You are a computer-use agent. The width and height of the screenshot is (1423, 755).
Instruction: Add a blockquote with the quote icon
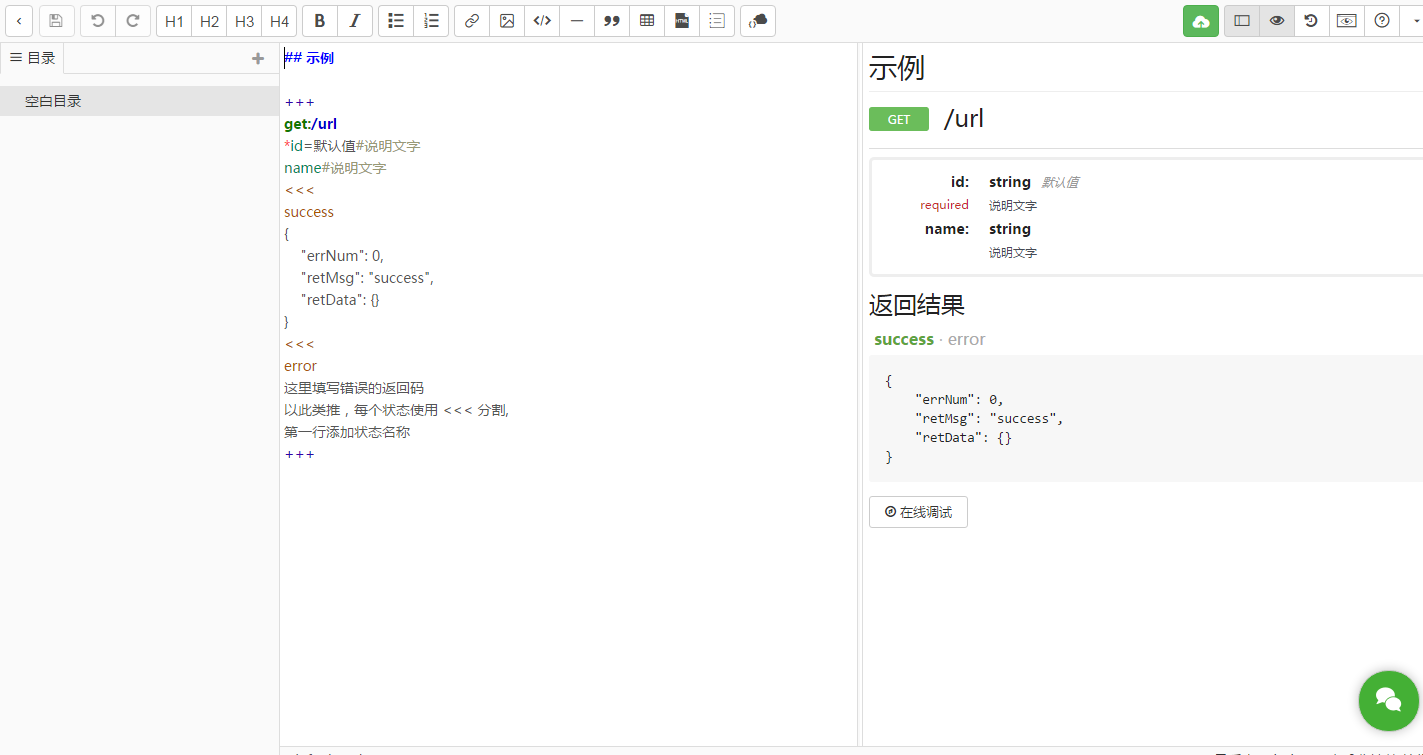click(612, 21)
